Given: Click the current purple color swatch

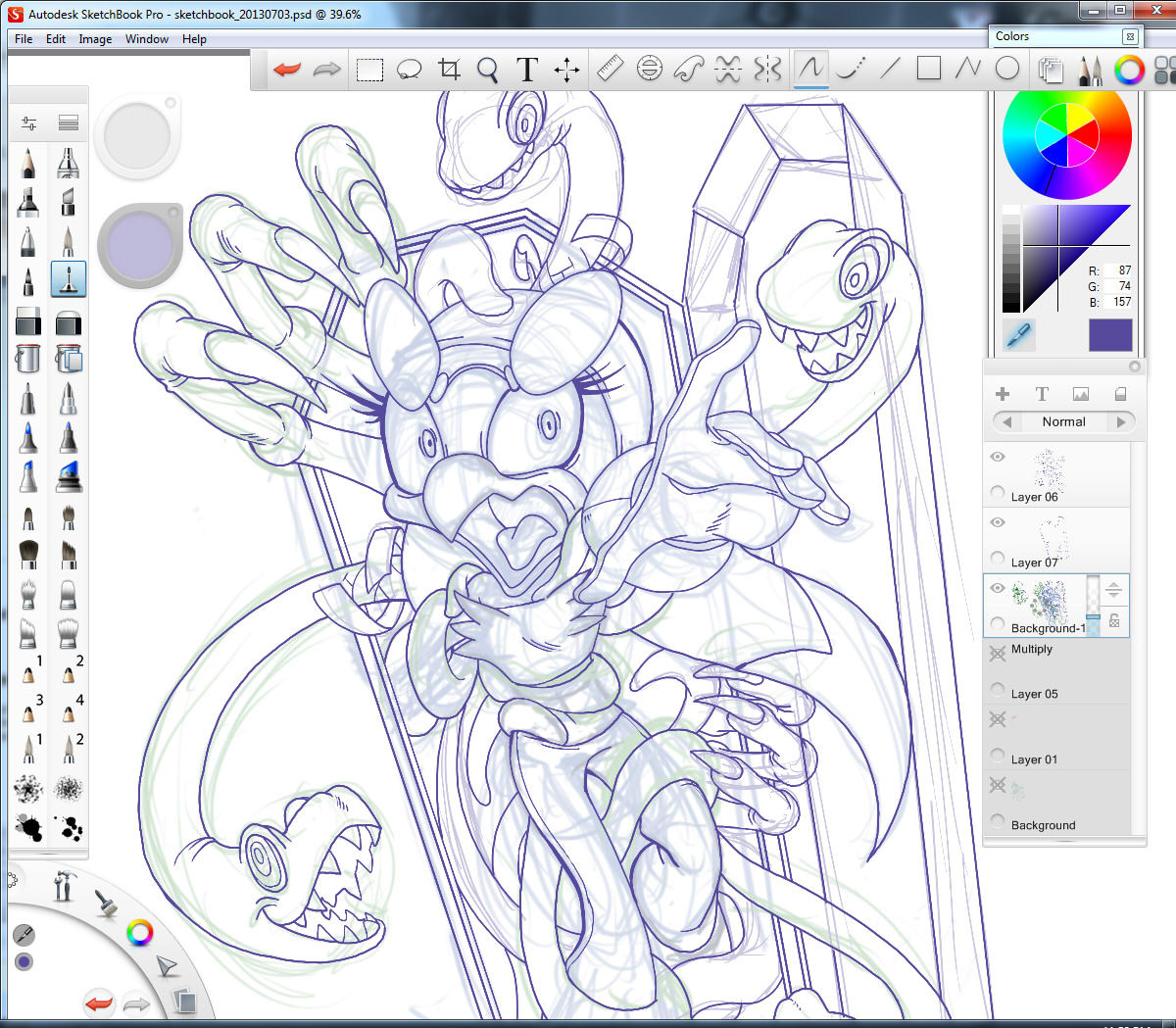Looking at the screenshot, I should click(x=1110, y=335).
